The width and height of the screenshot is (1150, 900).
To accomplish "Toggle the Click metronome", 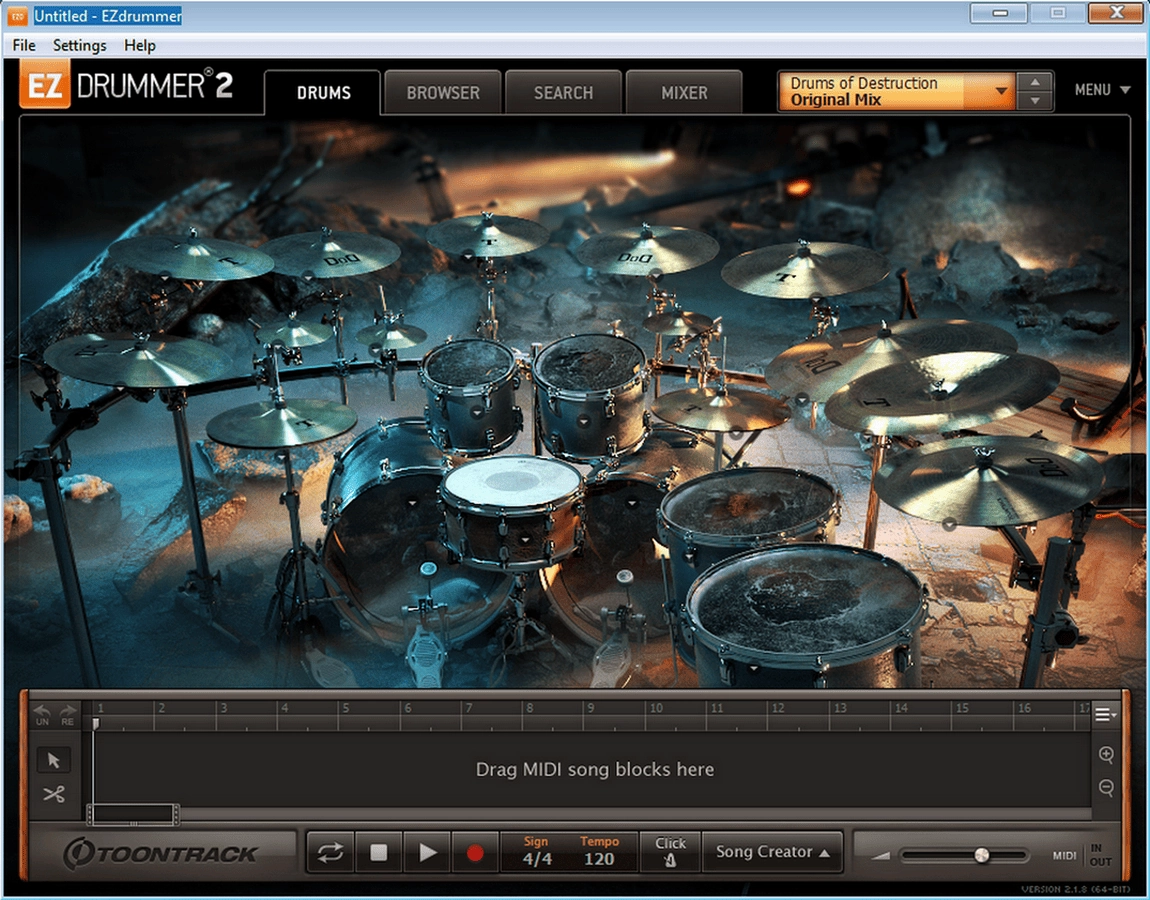I will pos(670,852).
